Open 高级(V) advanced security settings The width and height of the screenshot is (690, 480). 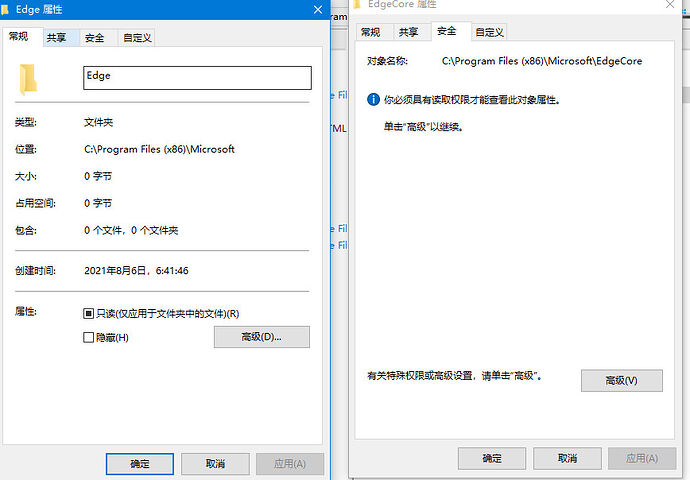point(621,381)
